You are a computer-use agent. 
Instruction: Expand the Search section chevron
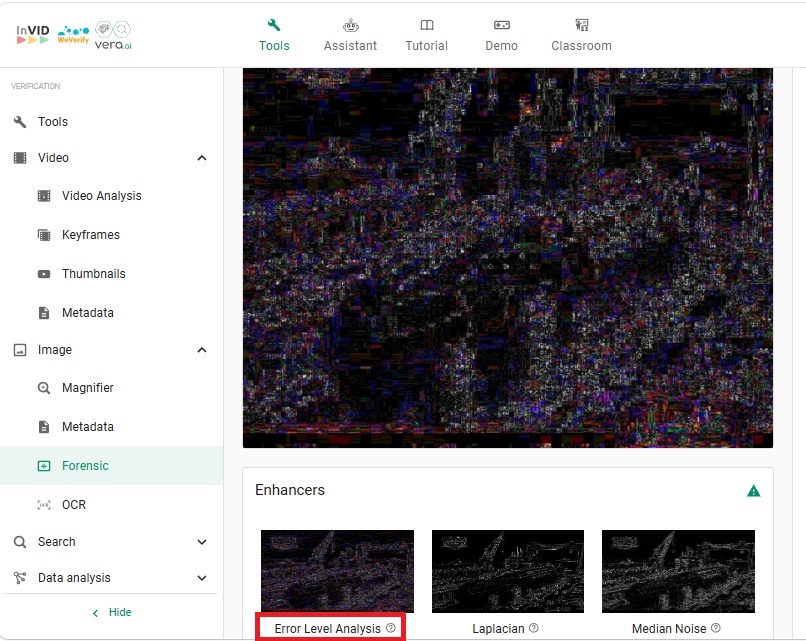pyautogui.click(x=202, y=542)
